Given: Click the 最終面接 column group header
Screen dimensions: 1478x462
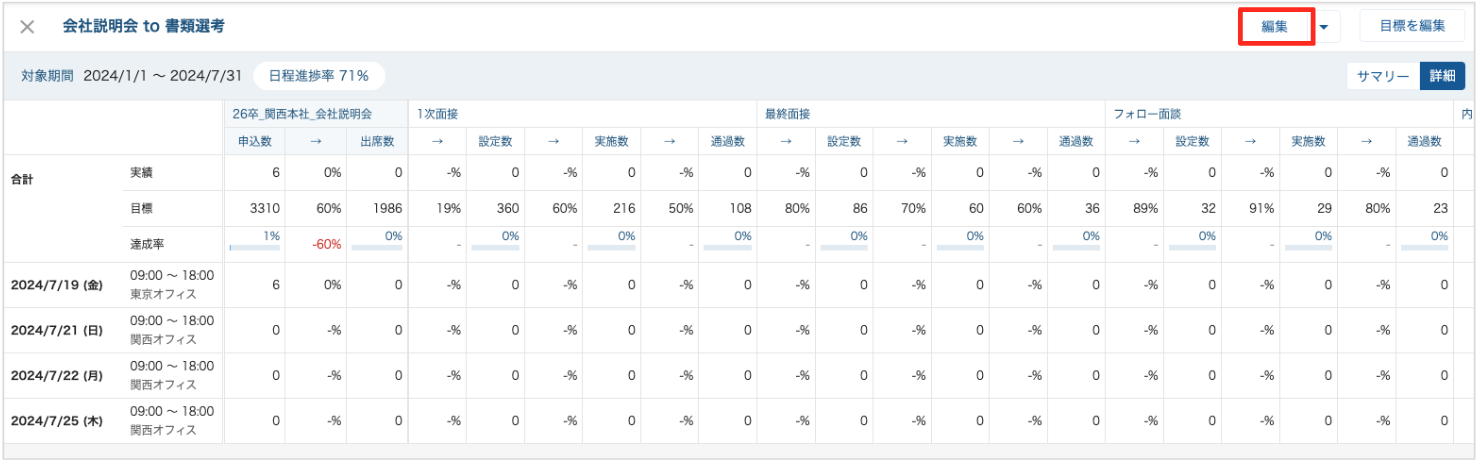Looking at the screenshot, I should click(786, 114).
